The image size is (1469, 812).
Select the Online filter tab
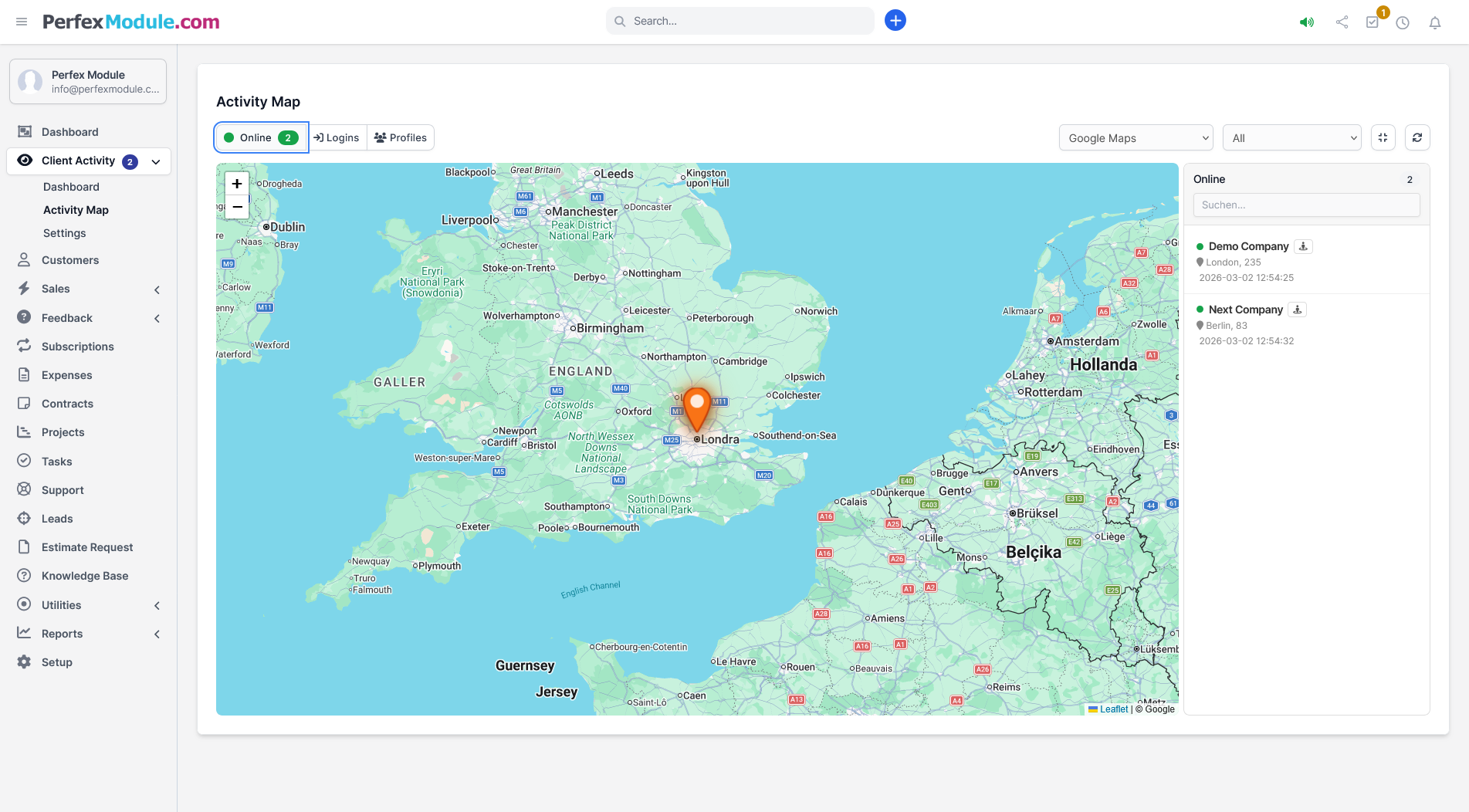(x=262, y=137)
